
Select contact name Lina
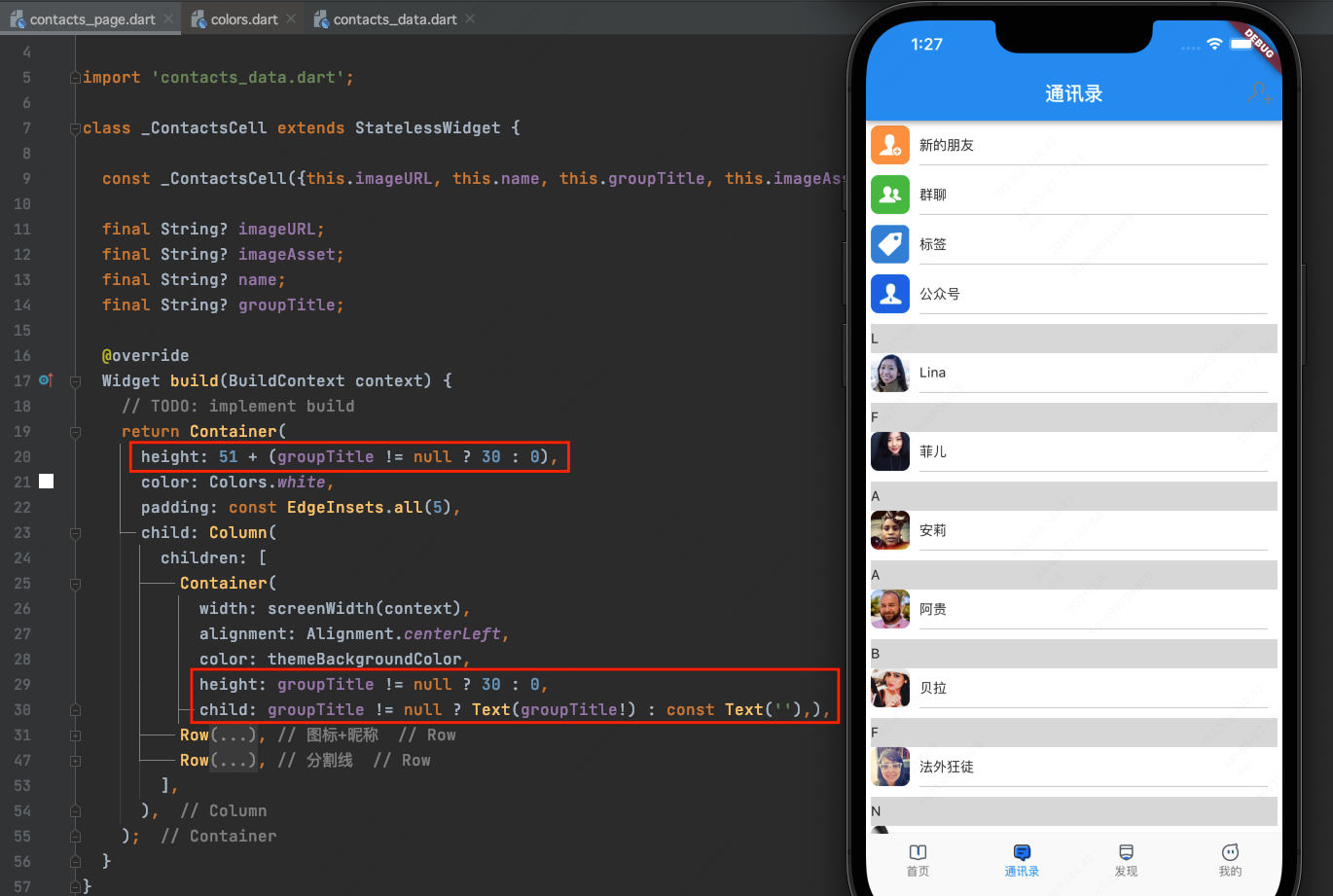tap(932, 373)
